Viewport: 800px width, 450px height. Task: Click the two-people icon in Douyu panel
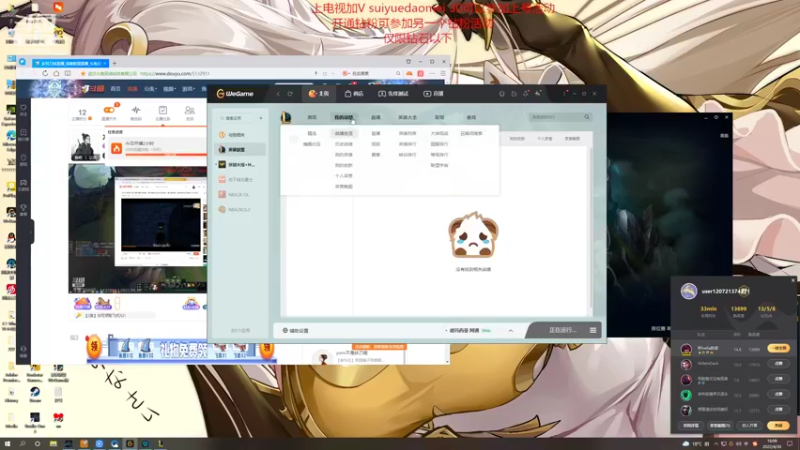189,110
